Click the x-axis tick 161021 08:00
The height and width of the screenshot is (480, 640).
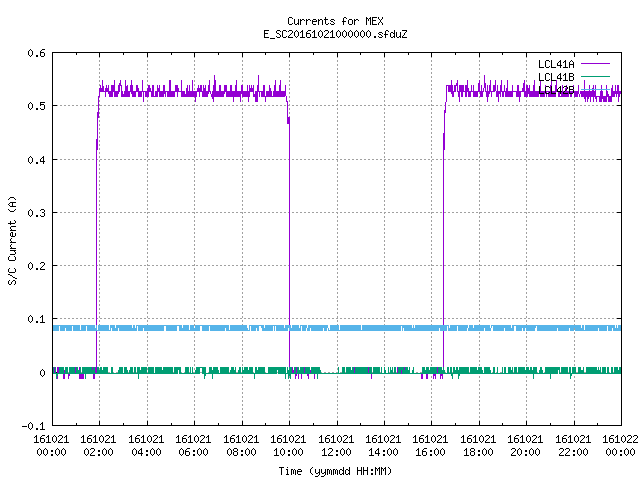[x=241, y=446]
